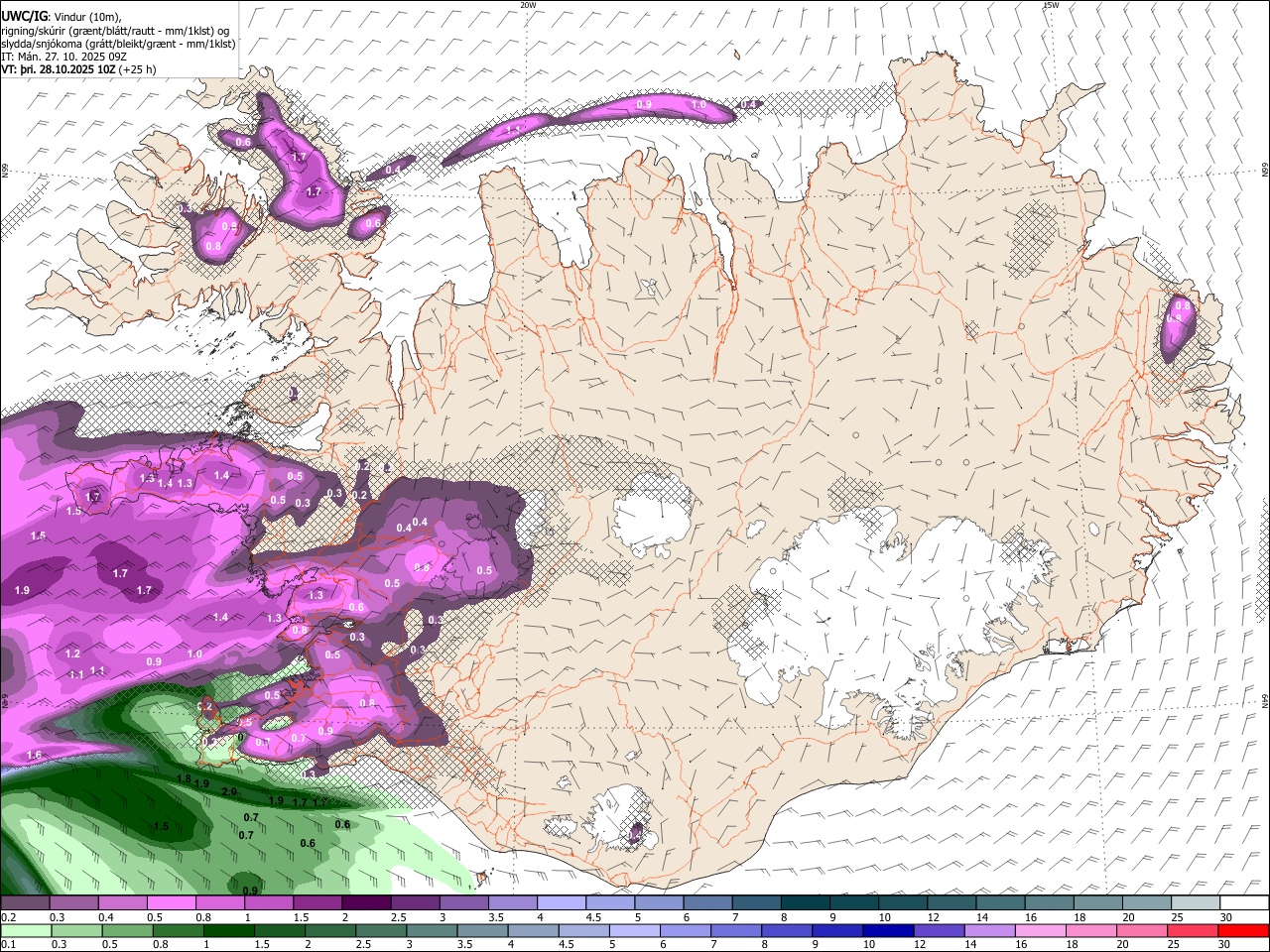Screen dimensions: 1270x952
Task: Click the upper legend swatch between 0.2 and 0.3
Action: (x=25, y=903)
